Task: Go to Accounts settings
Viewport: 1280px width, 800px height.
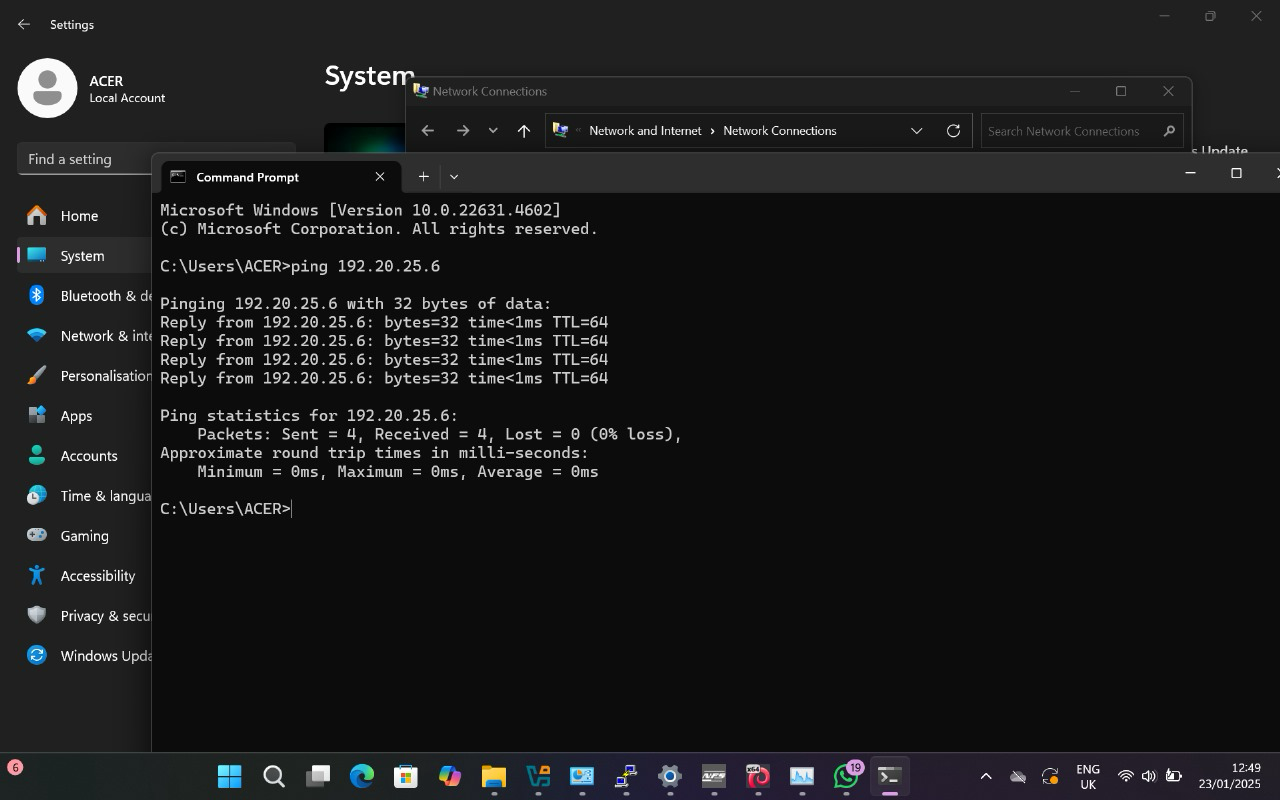Action: (x=88, y=456)
